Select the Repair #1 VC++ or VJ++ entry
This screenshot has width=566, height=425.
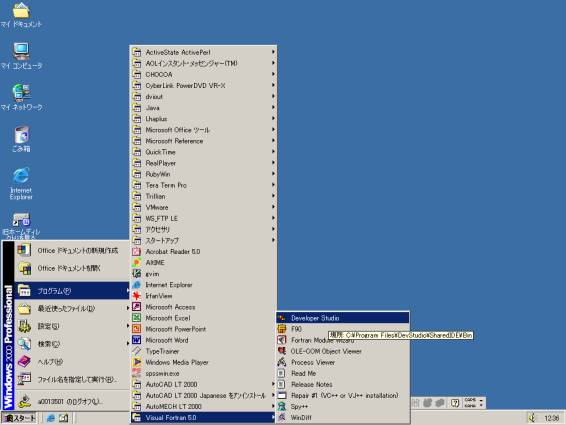[343, 395]
